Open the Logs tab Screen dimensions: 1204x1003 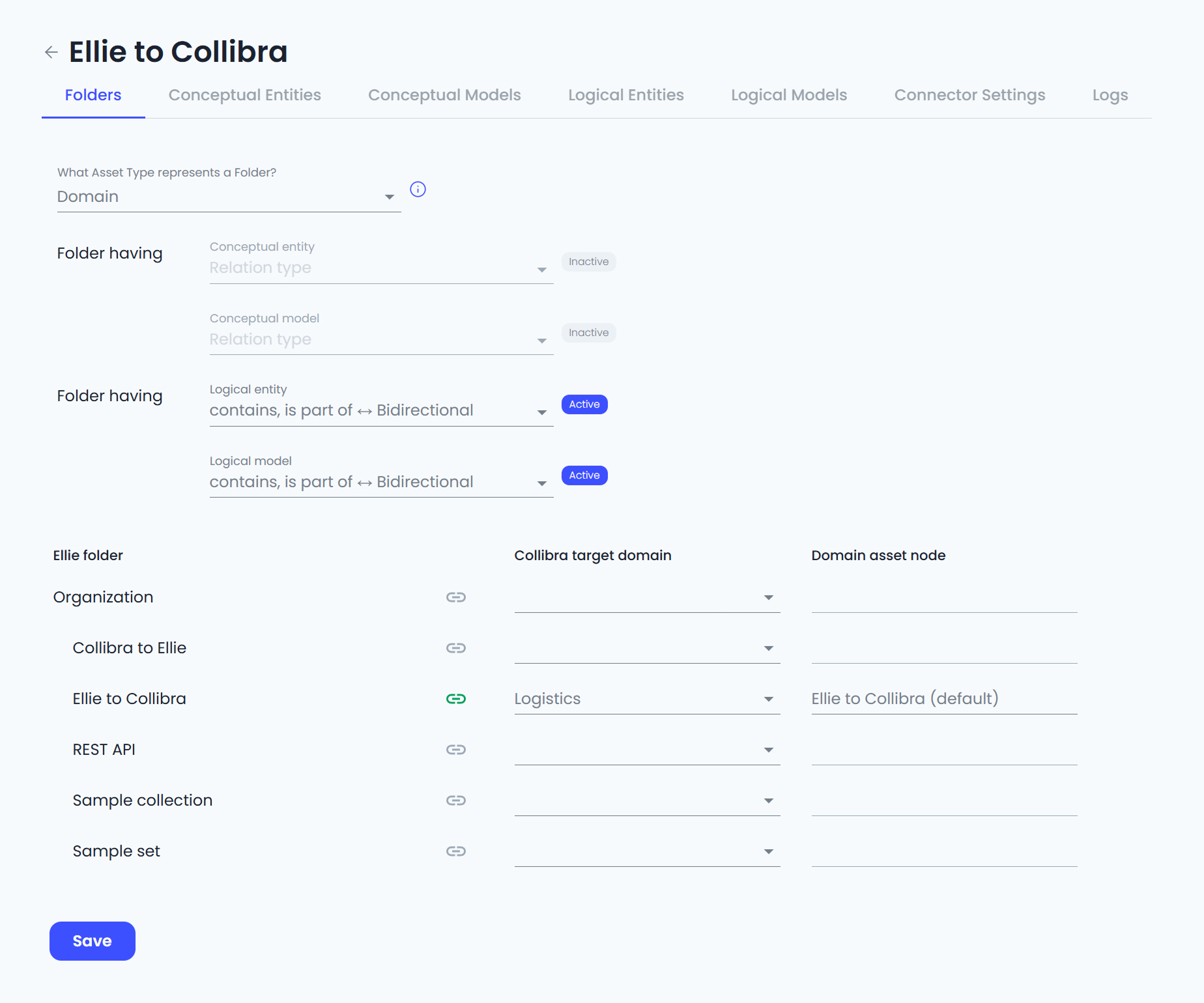1110,95
